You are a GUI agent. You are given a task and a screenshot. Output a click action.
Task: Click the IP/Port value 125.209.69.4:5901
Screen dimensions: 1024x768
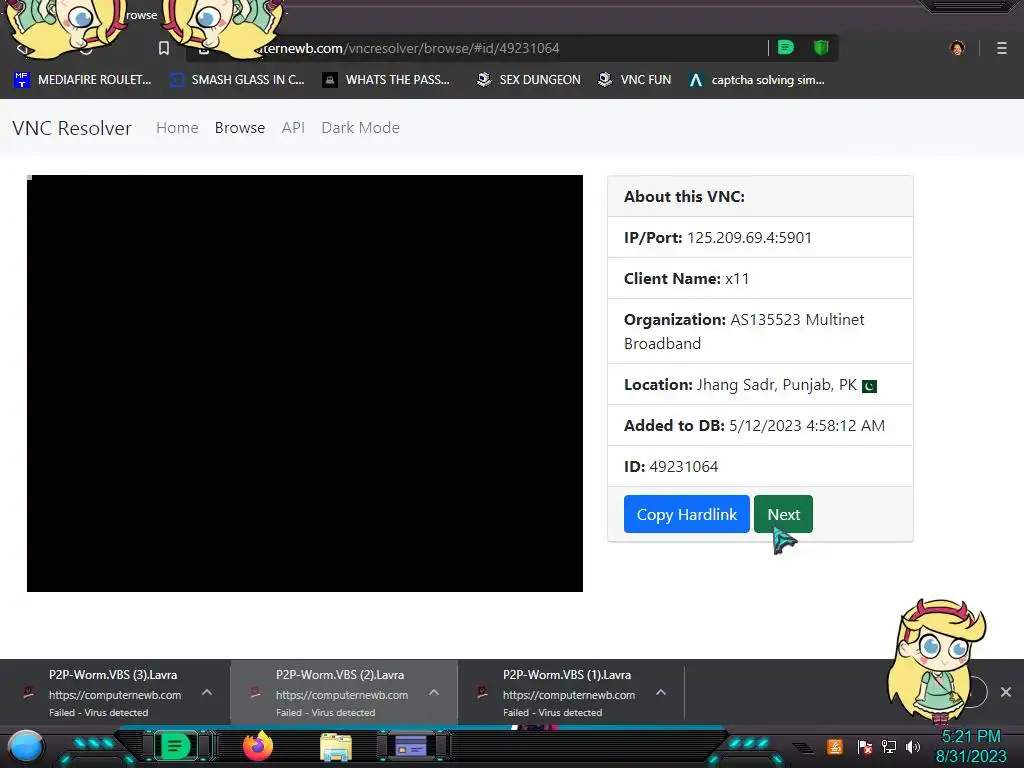[749, 238]
